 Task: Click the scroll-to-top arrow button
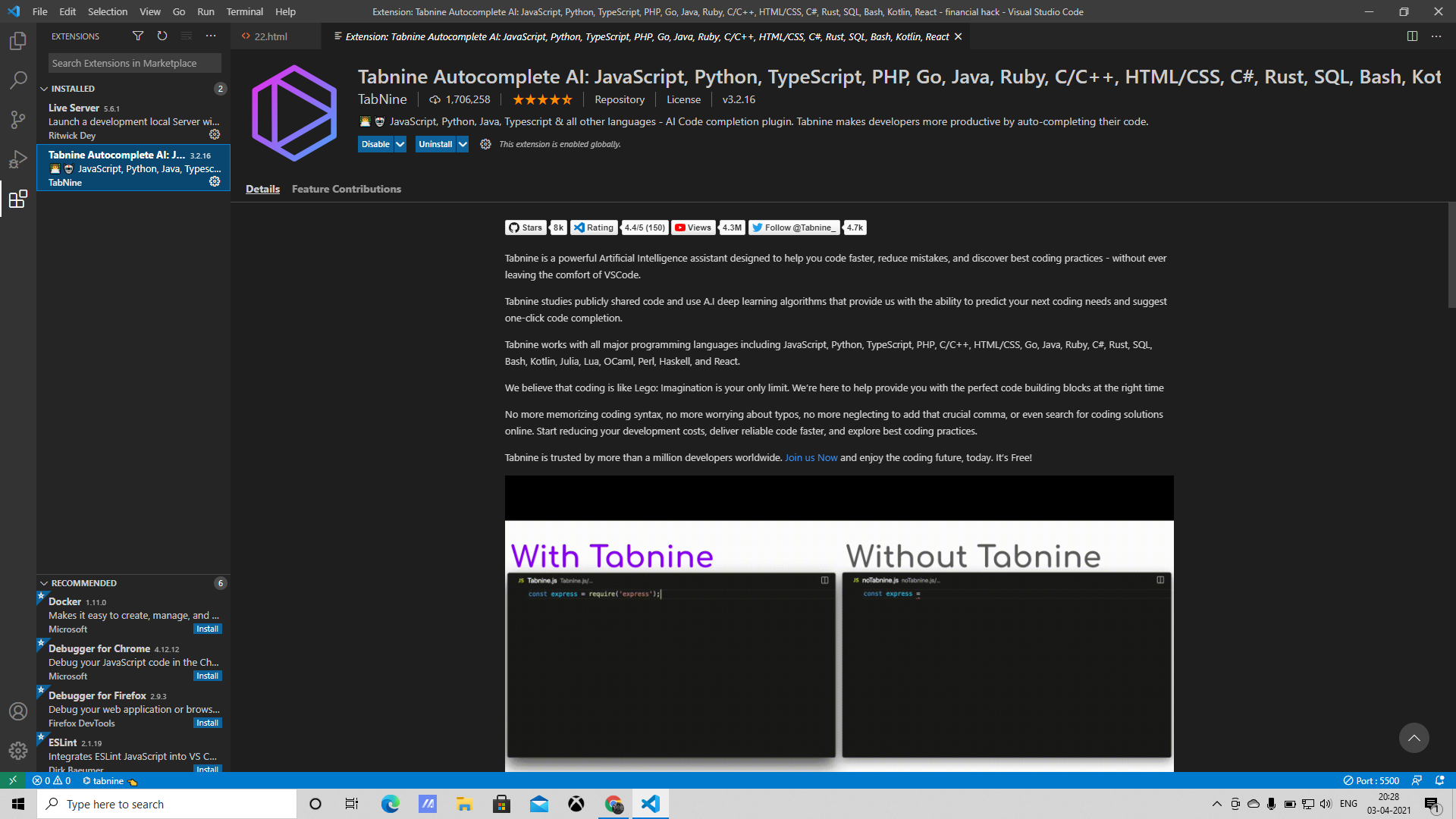[x=1414, y=738]
